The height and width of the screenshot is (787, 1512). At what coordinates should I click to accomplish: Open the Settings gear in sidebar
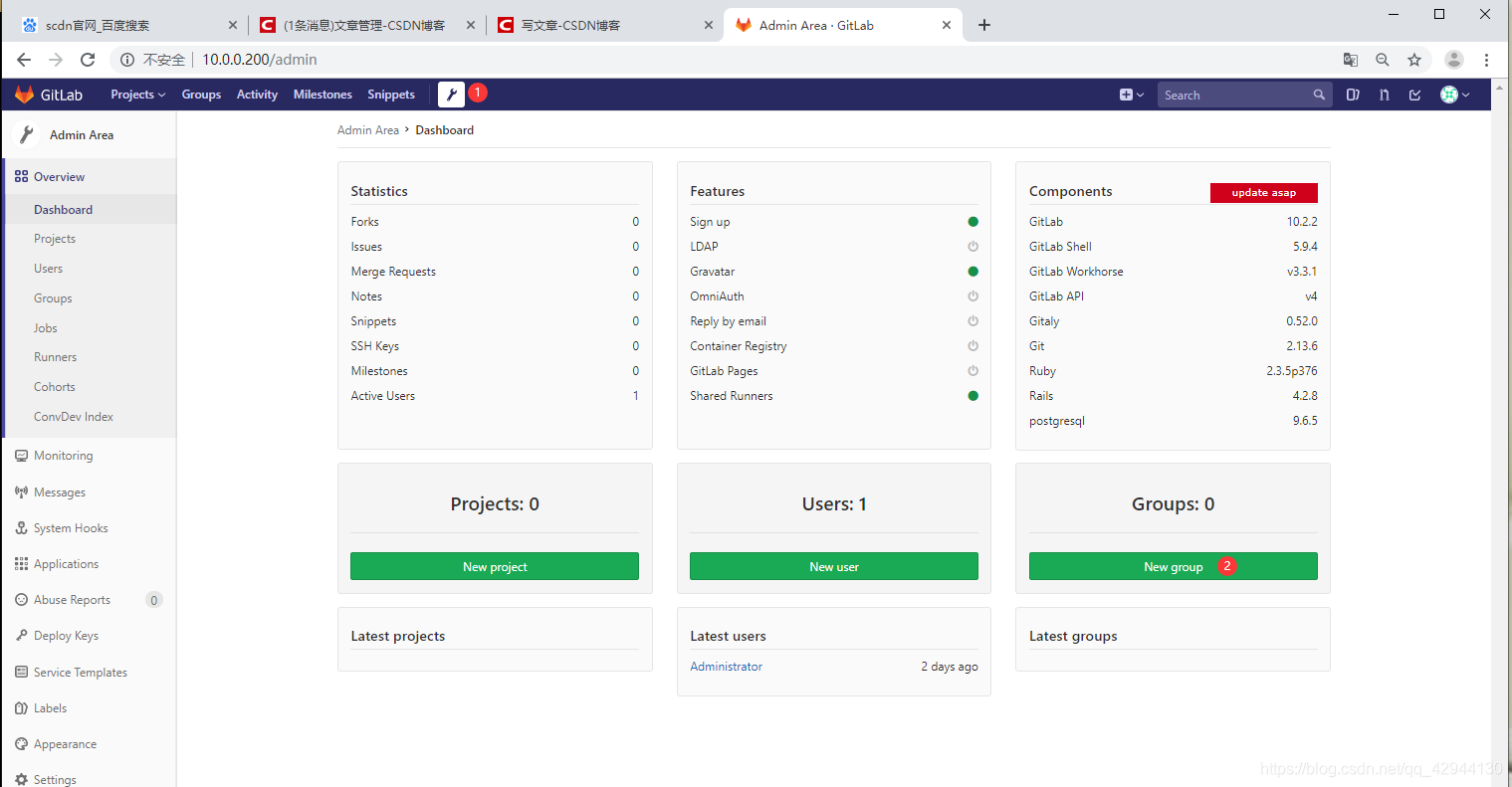tap(21, 780)
